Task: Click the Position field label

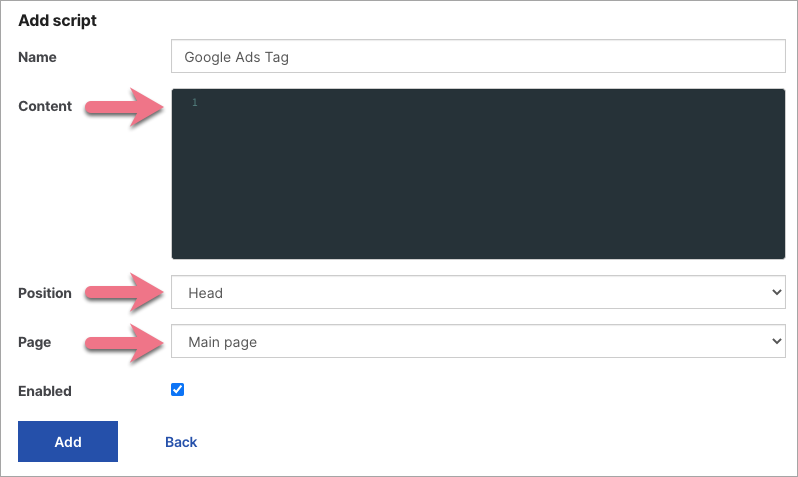Action: point(45,293)
